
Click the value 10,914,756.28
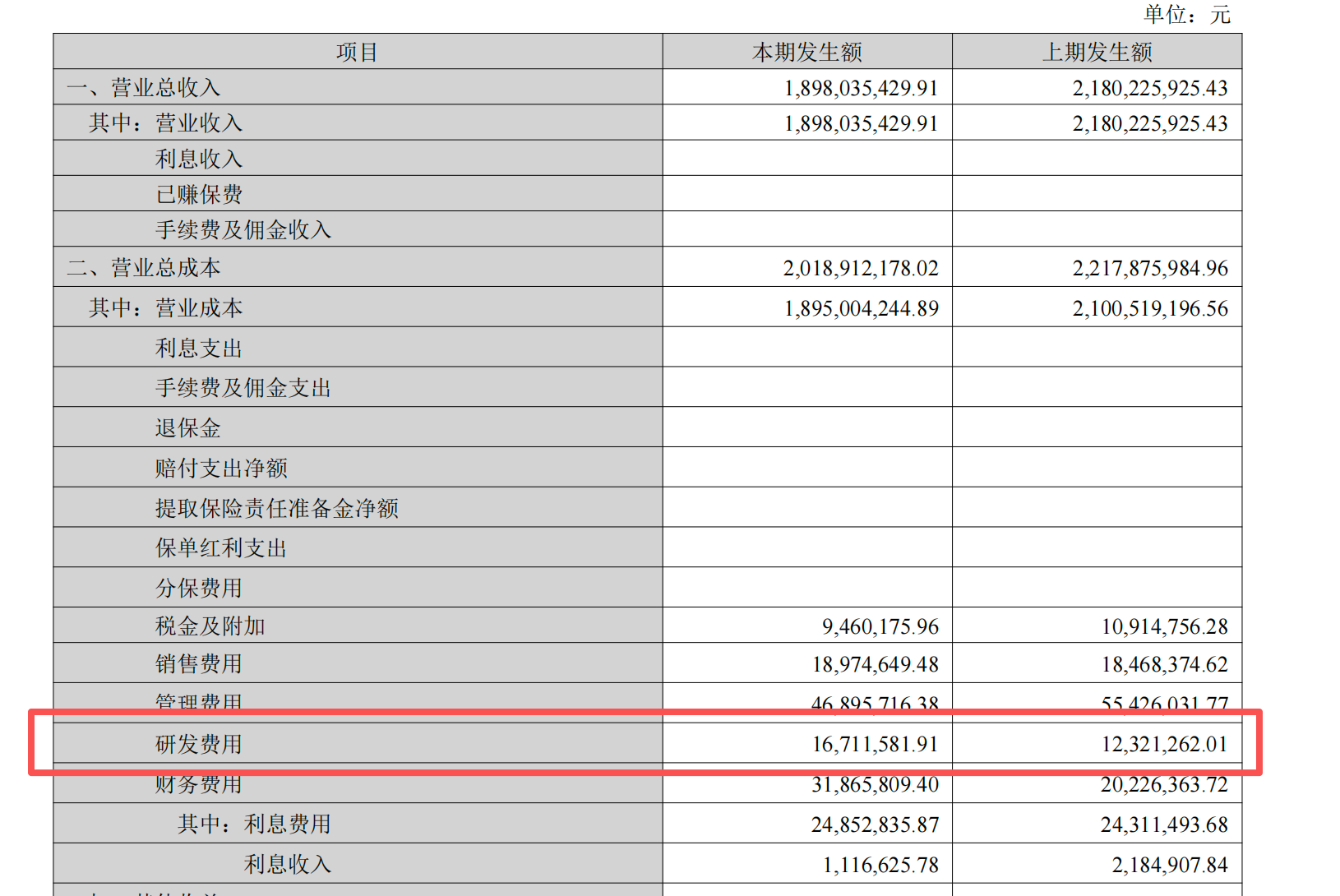pos(1165,626)
